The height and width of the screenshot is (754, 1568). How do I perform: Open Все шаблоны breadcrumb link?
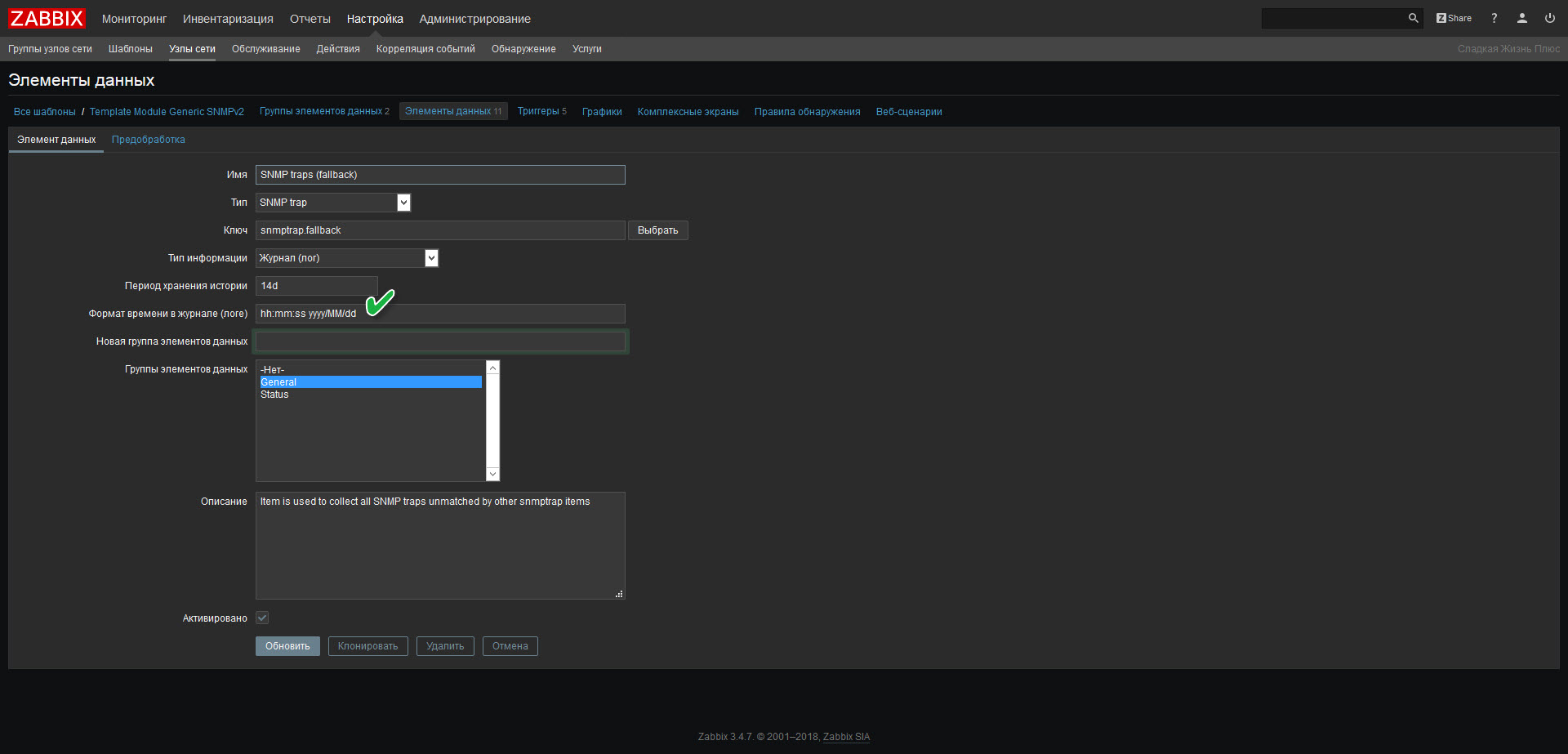point(45,112)
